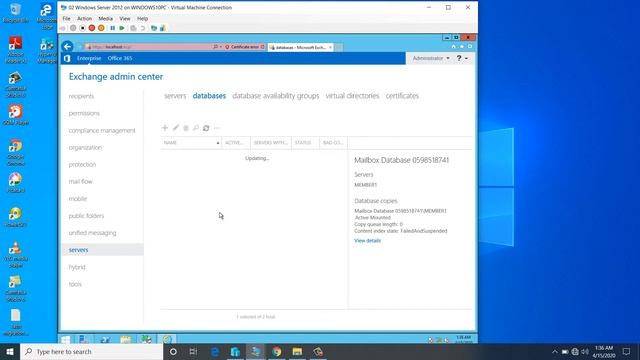
Task: Open organization in the left navigation
Action: pyautogui.click(x=85, y=148)
